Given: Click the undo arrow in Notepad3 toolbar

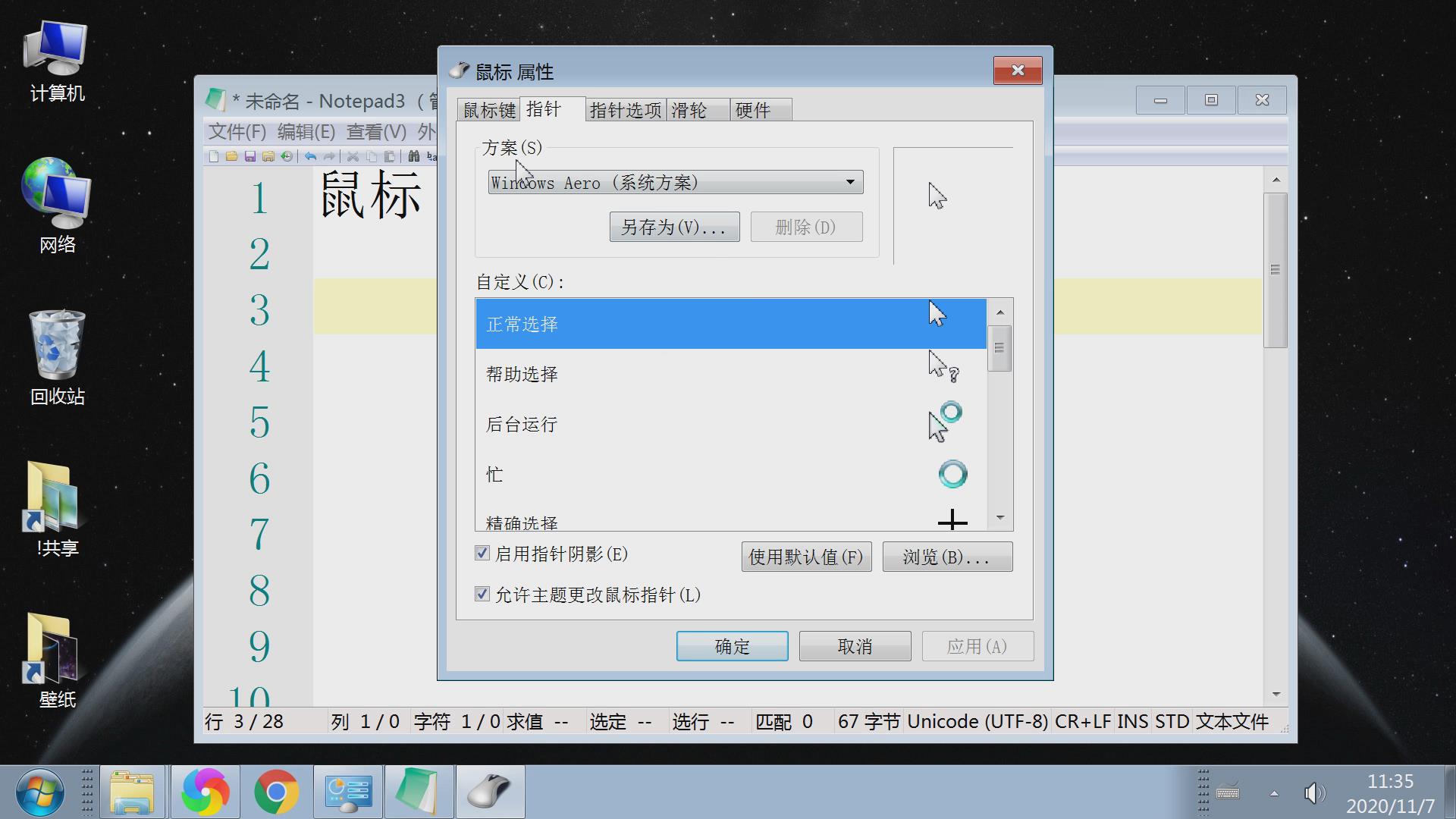Looking at the screenshot, I should pos(311,156).
